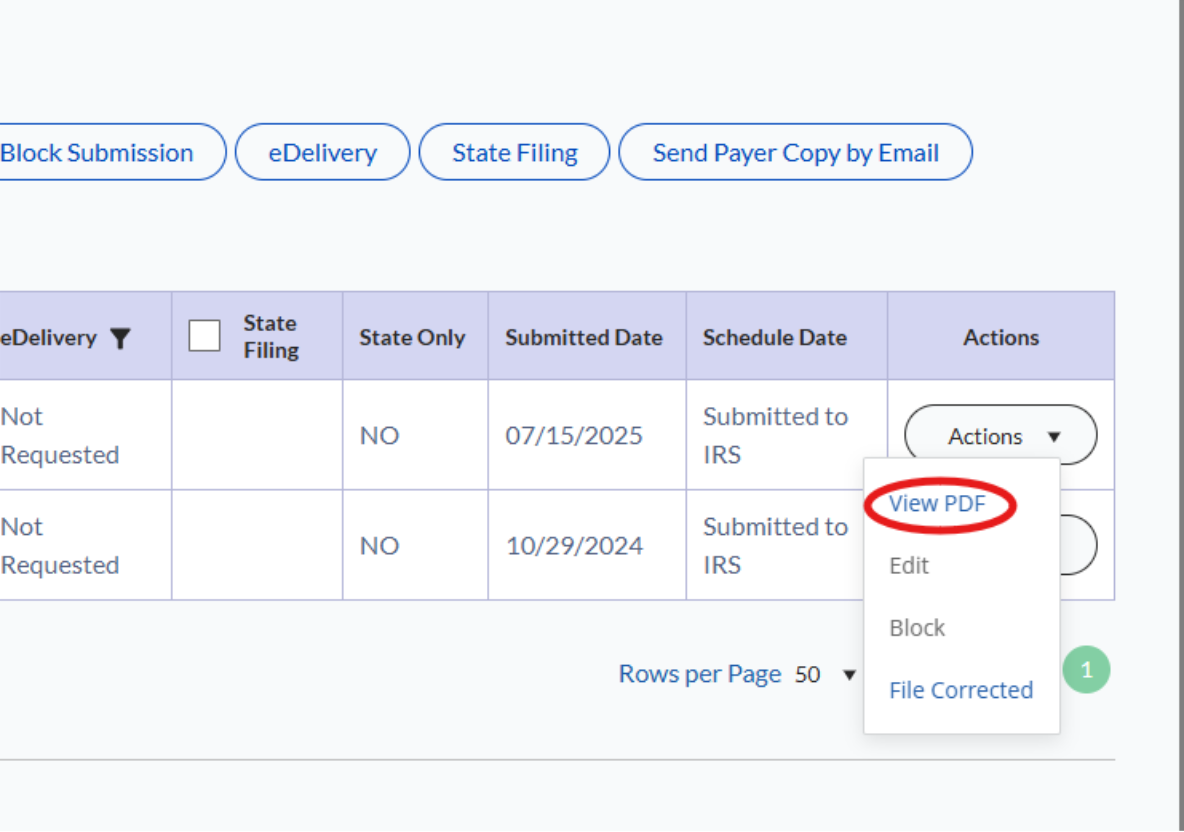This screenshot has height=832, width=1184.
Task: Sort by the Submitted Date column
Action: point(585,337)
